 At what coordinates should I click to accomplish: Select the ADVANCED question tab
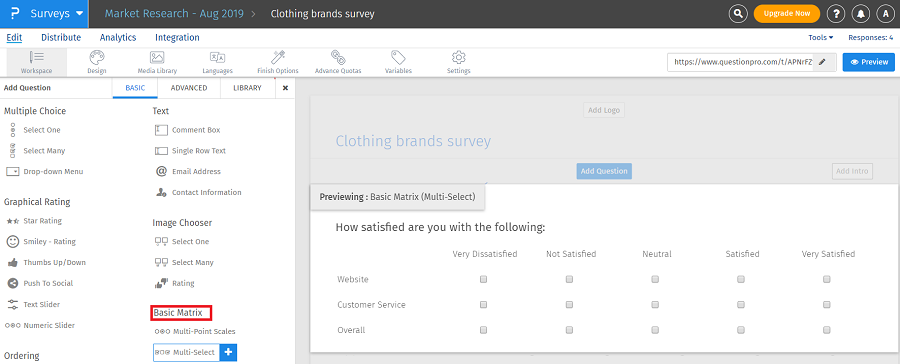189,88
